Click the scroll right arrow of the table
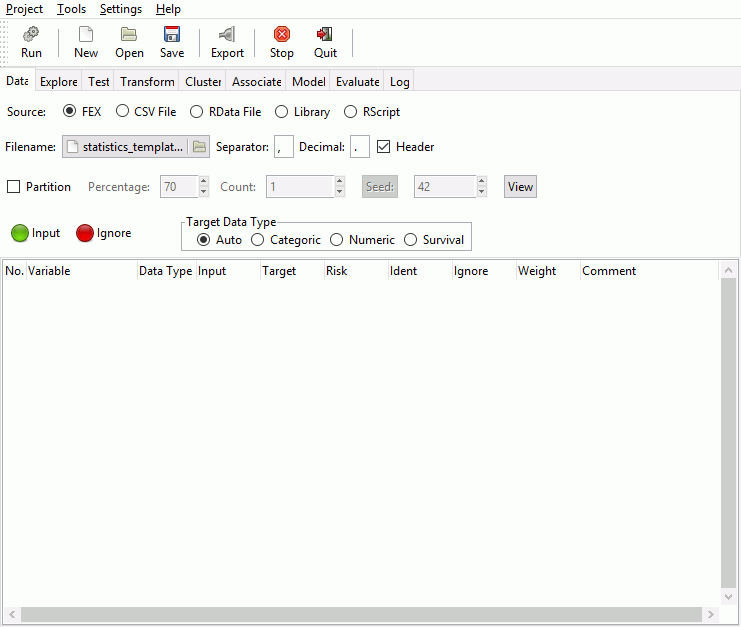This screenshot has height=627, width=741. [710, 614]
